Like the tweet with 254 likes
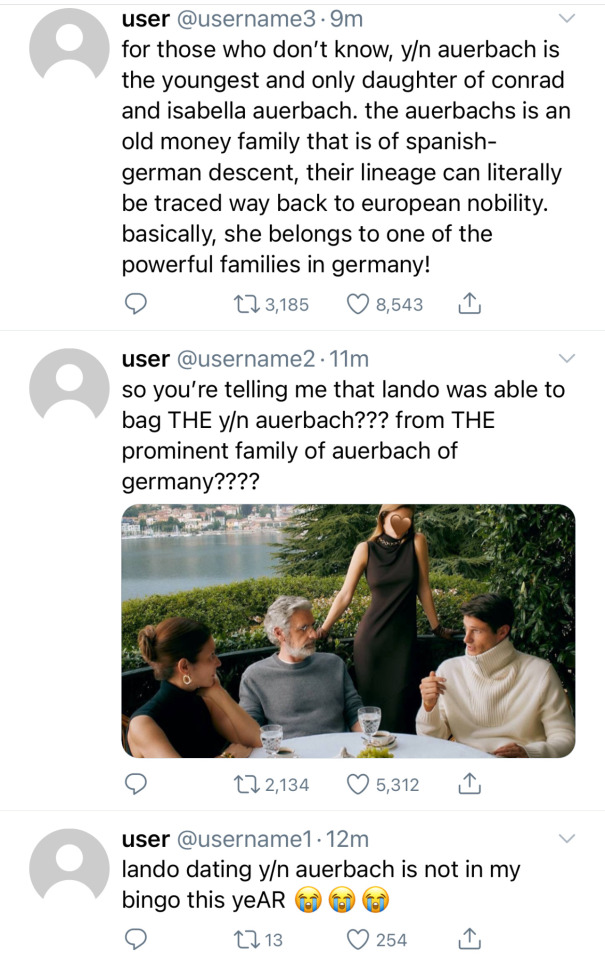Screen dimensions: 605x960 [359, 939]
